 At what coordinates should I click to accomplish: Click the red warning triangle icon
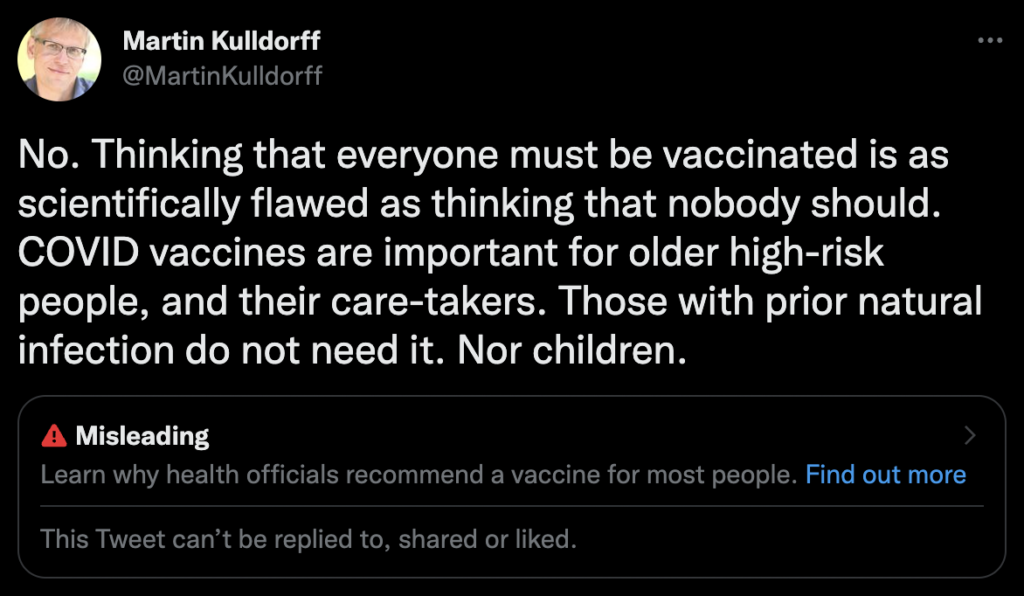pos(54,436)
